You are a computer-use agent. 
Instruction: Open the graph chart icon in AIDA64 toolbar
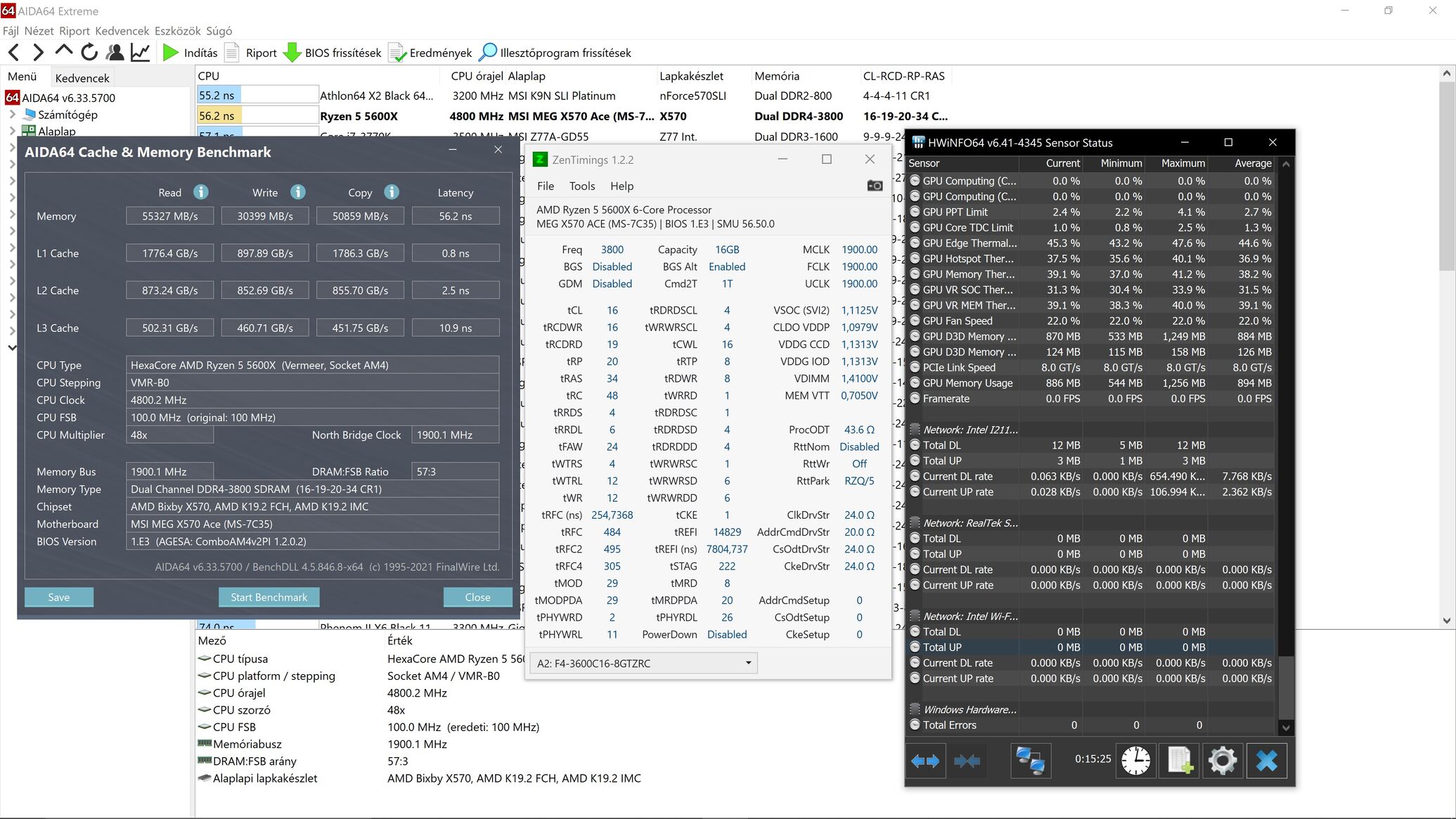point(141,52)
